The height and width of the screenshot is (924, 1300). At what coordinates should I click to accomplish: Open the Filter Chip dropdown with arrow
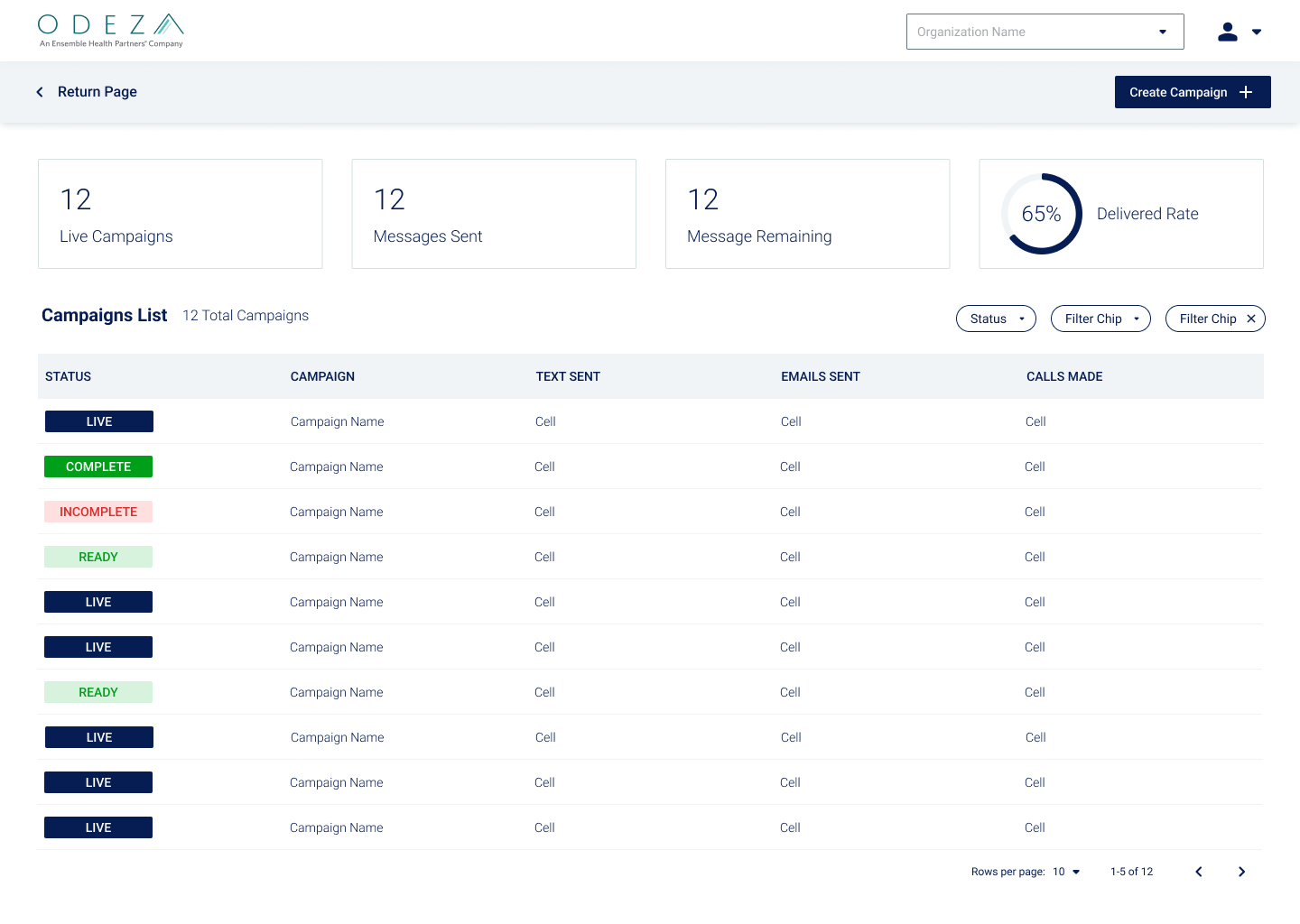1100,319
